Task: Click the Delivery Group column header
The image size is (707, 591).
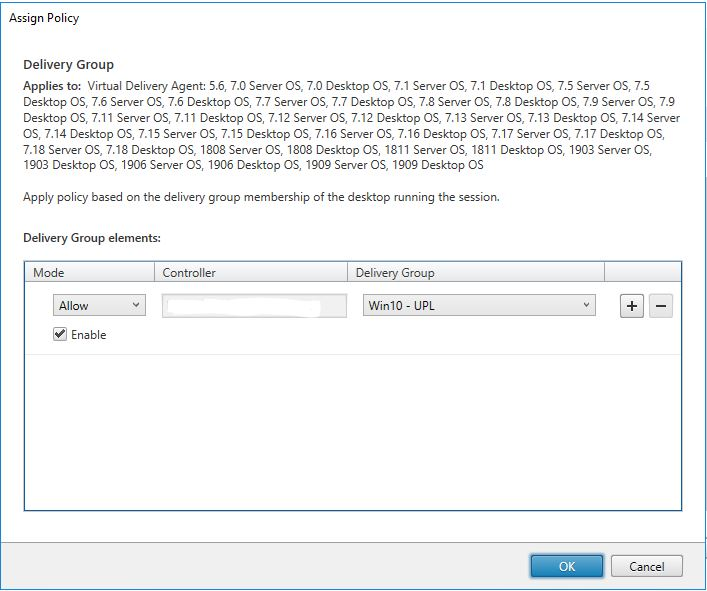Action: [476, 272]
